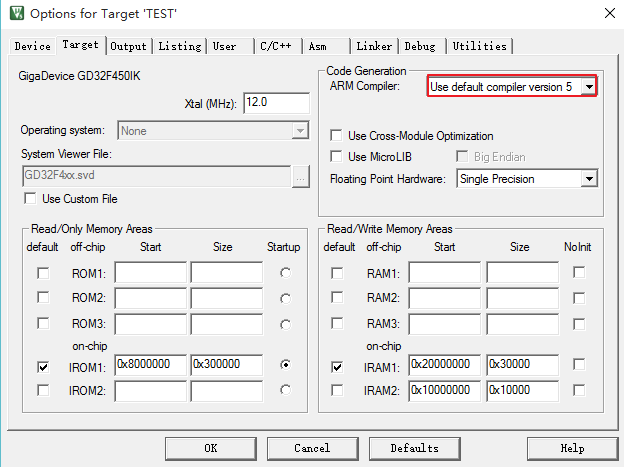The width and height of the screenshot is (624, 467).
Task: Open the User tab
Action: pyautogui.click(x=230, y=46)
